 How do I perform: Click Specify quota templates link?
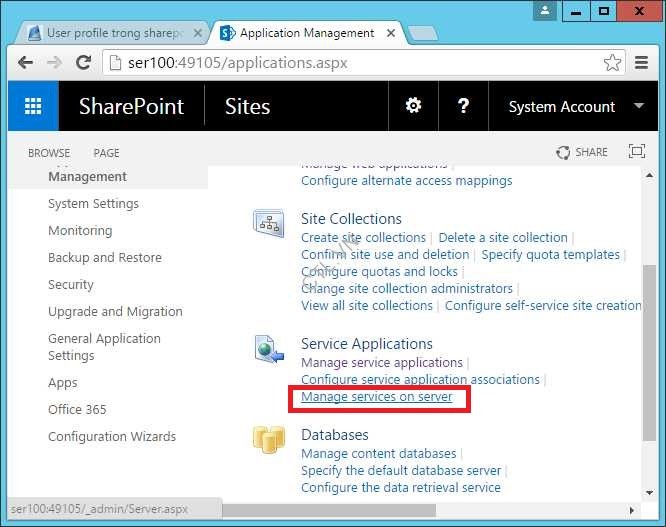[x=550, y=254]
